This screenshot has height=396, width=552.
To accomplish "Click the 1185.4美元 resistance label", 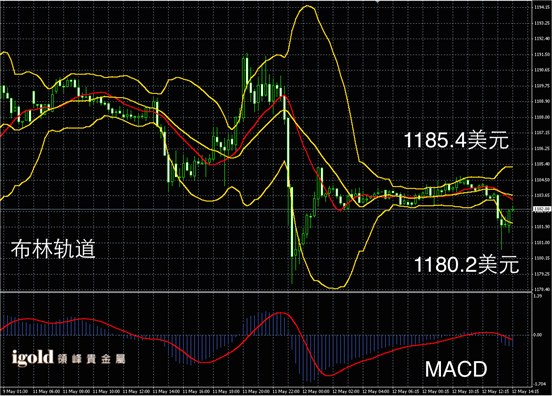I will 456,140.
